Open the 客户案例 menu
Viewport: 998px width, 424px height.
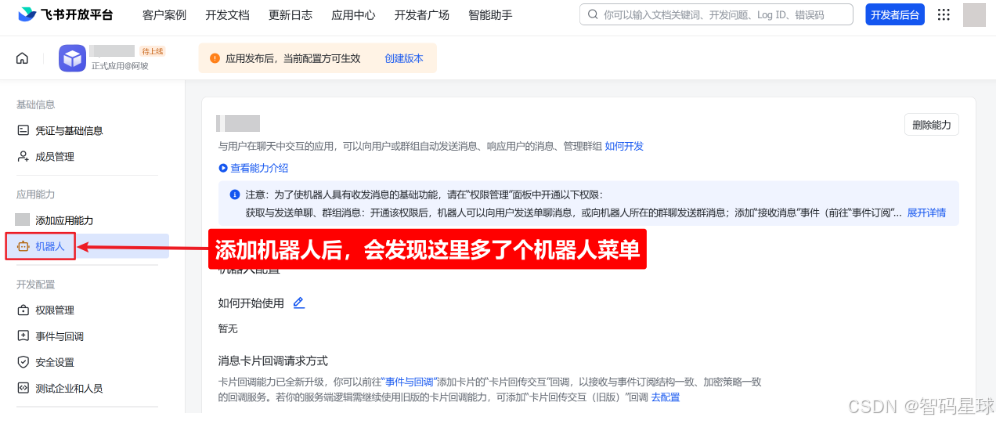click(164, 15)
